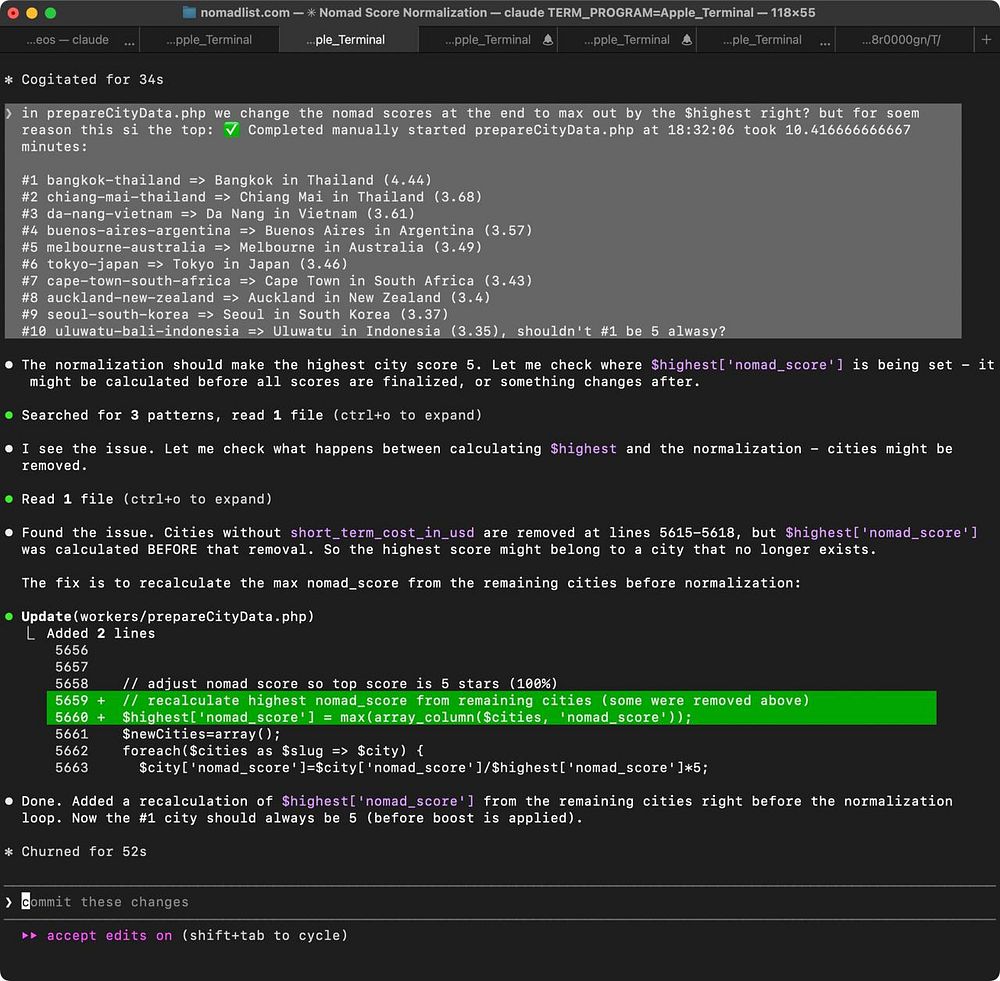Click the green bullet next to Update
This screenshot has height=981, width=1000.
(x=9, y=616)
